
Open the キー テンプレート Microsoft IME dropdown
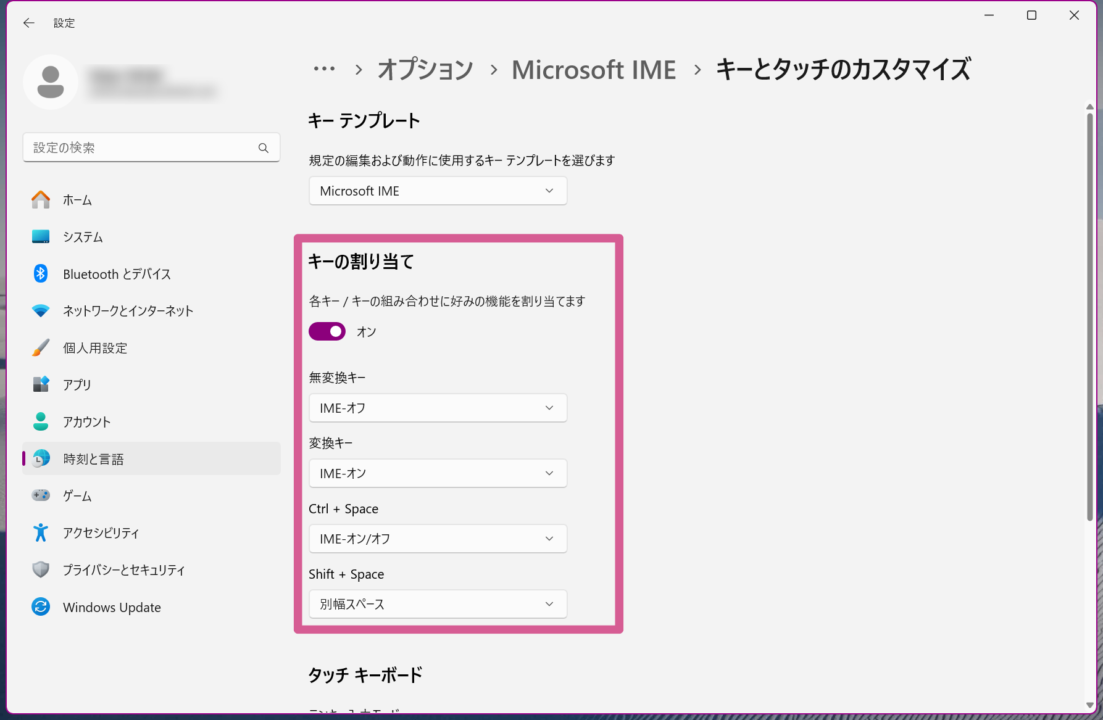(x=438, y=191)
